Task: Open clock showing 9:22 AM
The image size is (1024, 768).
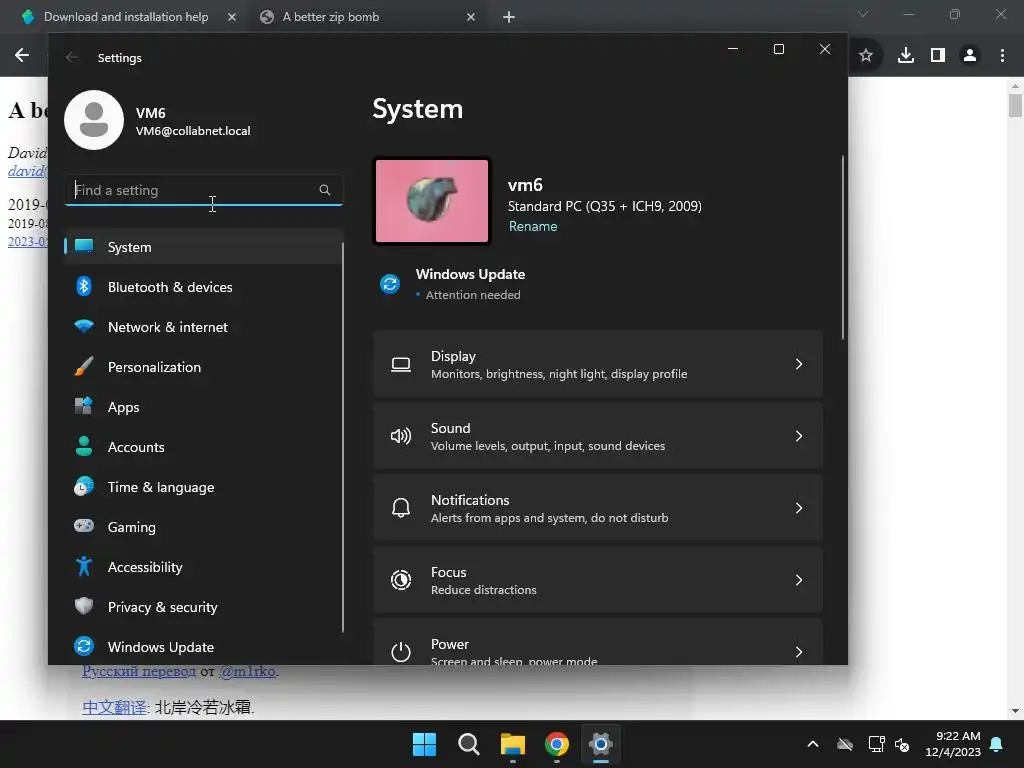Action: pos(953,744)
